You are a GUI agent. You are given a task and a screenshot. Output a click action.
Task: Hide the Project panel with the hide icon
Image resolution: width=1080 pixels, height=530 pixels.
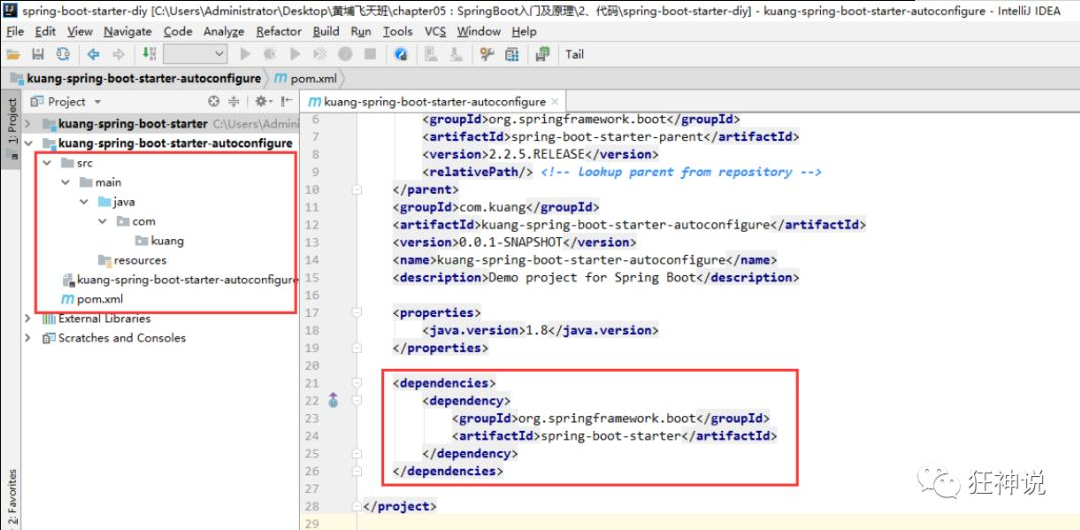tap(285, 101)
